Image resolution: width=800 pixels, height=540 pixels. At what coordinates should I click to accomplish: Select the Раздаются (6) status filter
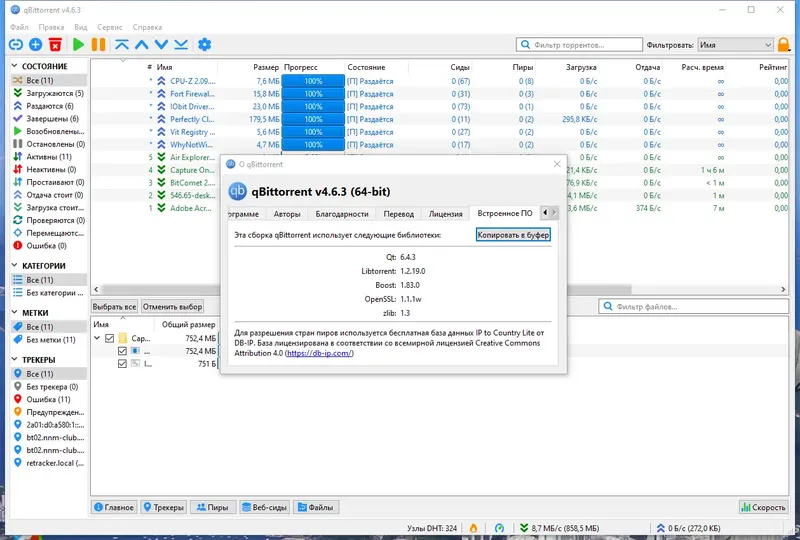click(x=49, y=106)
